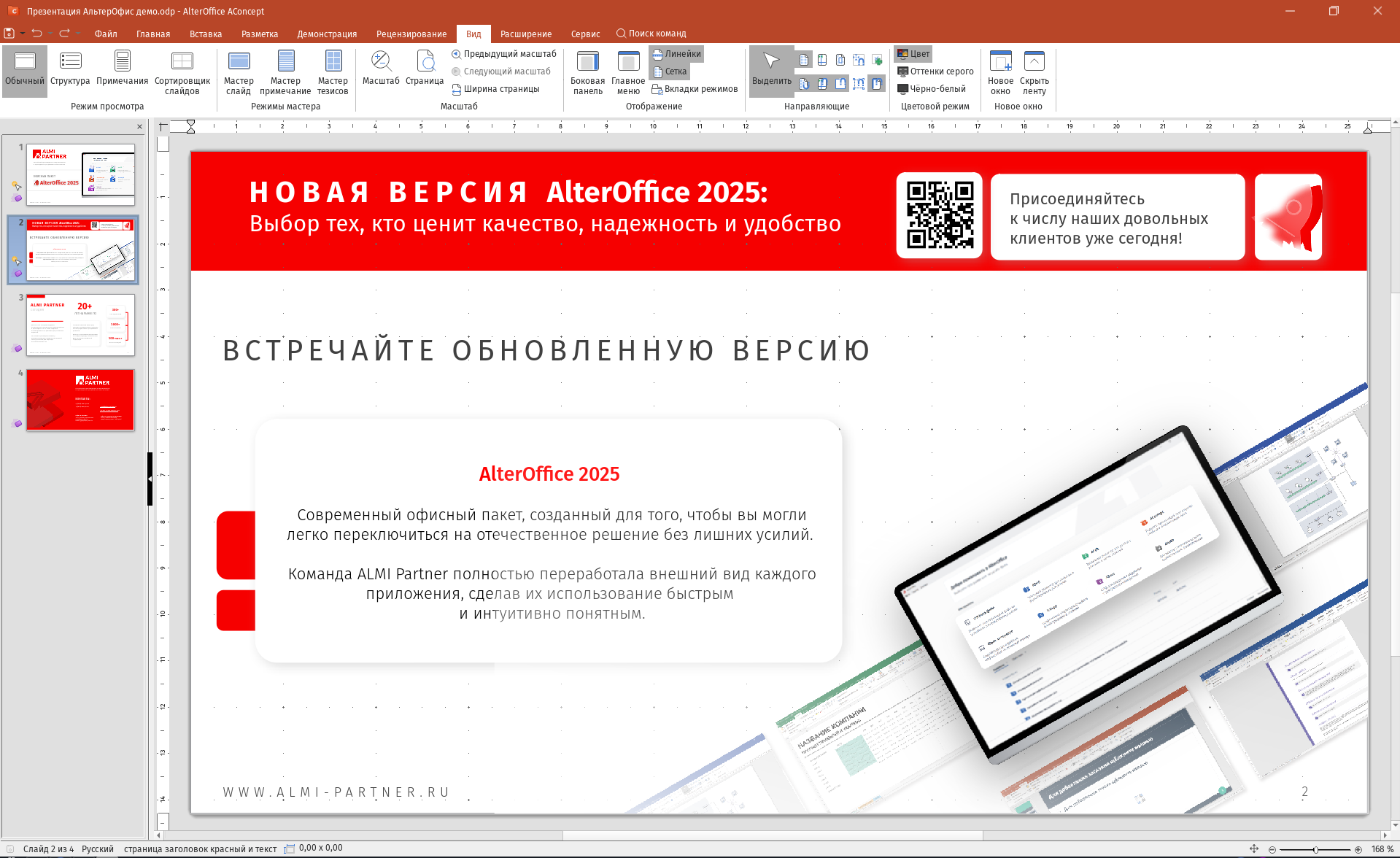Click the redo arrow icon

pos(64,34)
